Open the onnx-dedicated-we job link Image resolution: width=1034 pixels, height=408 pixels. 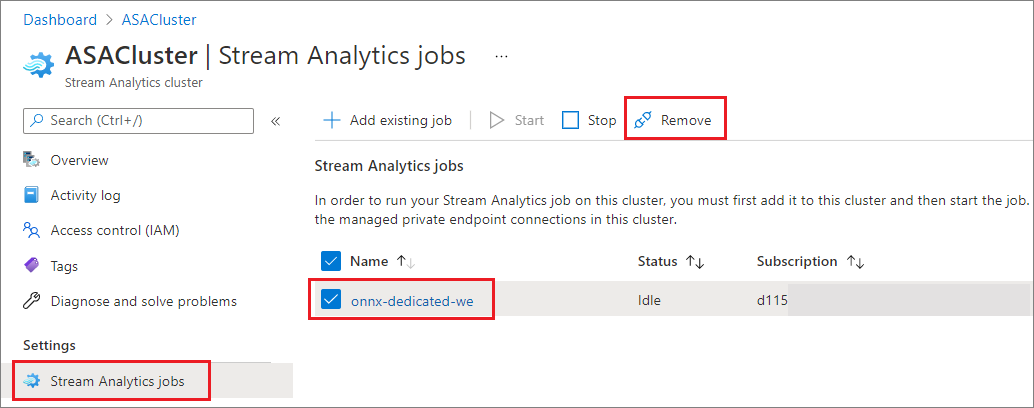(412, 300)
